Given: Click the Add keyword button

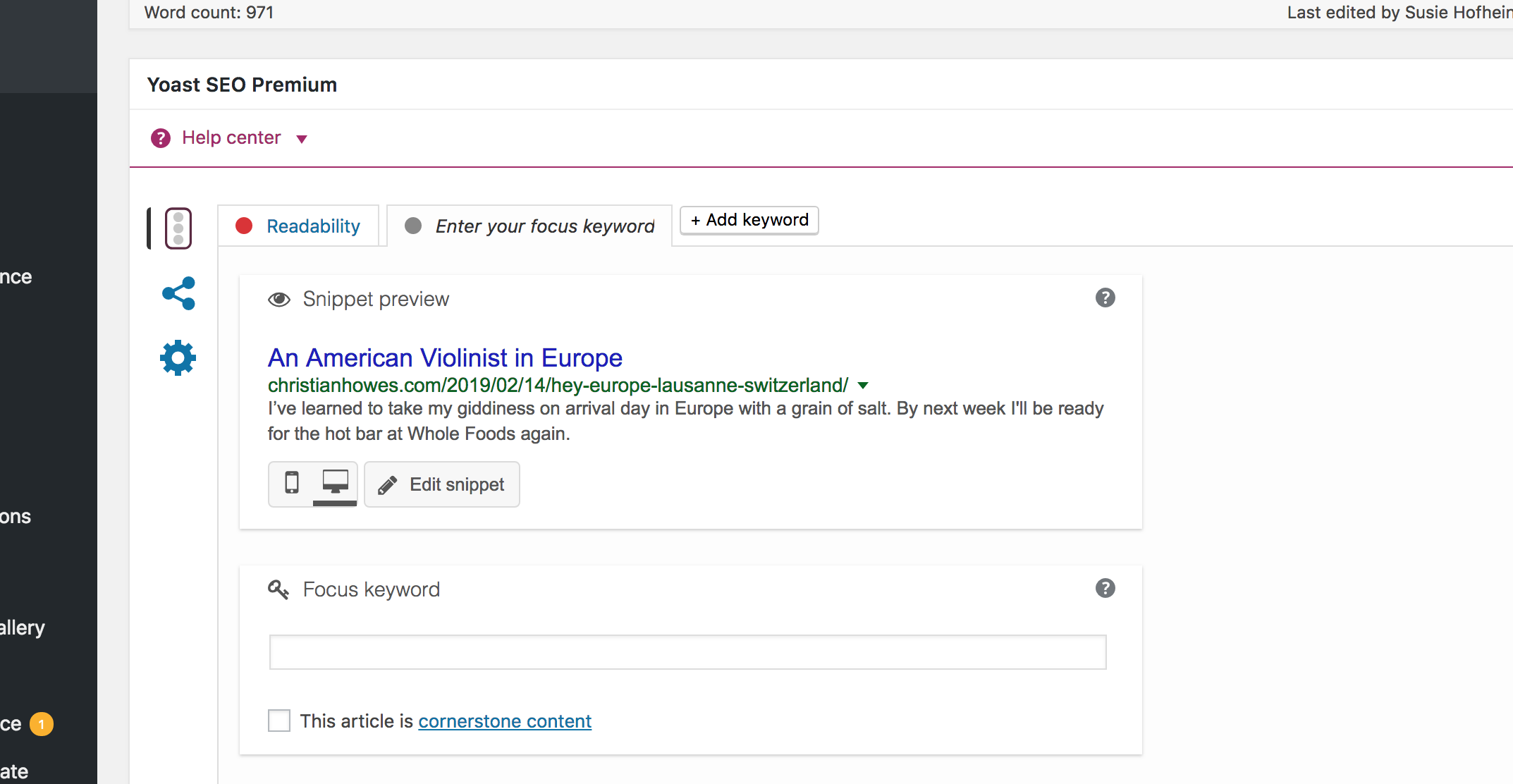Looking at the screenshot, I should pos(749,220).
